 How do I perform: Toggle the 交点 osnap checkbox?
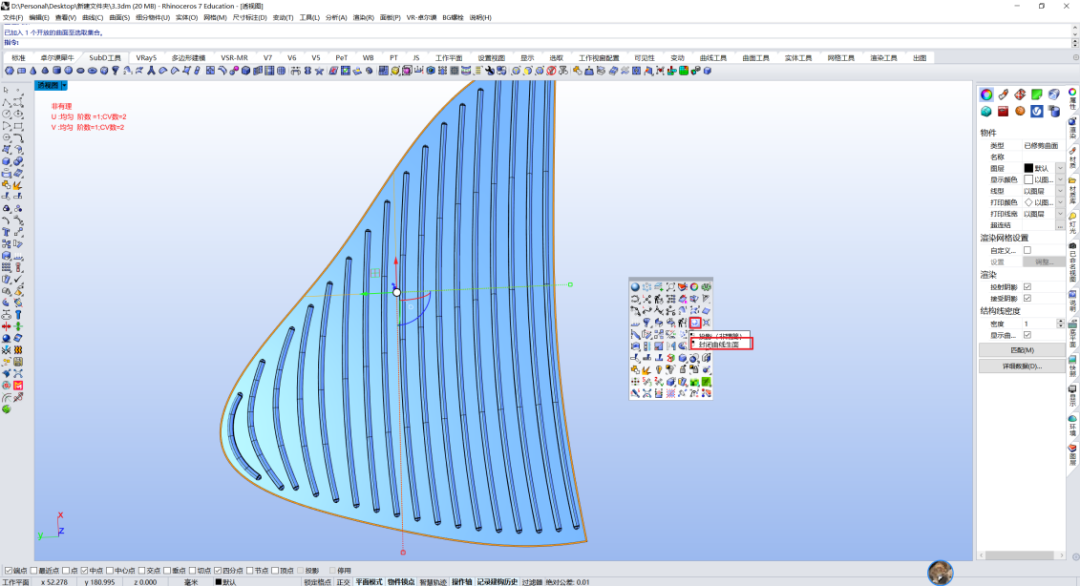pos(142,571)
